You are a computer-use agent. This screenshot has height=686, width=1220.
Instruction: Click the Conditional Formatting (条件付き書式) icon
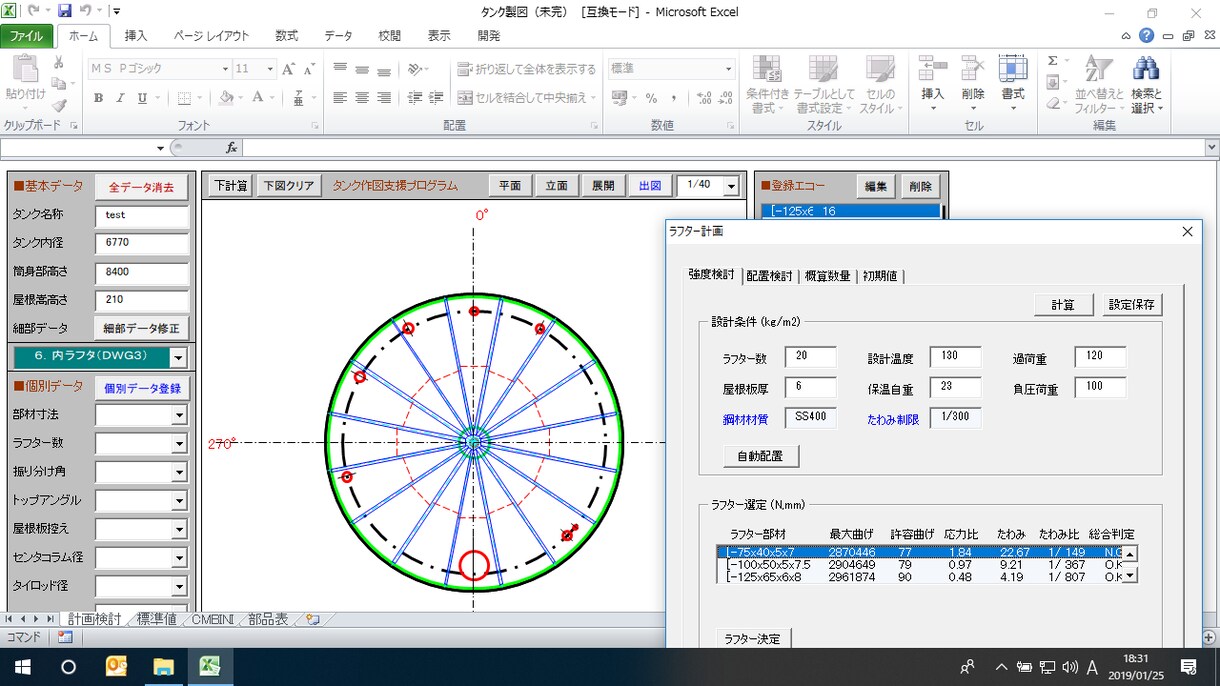tap(767, 69)
